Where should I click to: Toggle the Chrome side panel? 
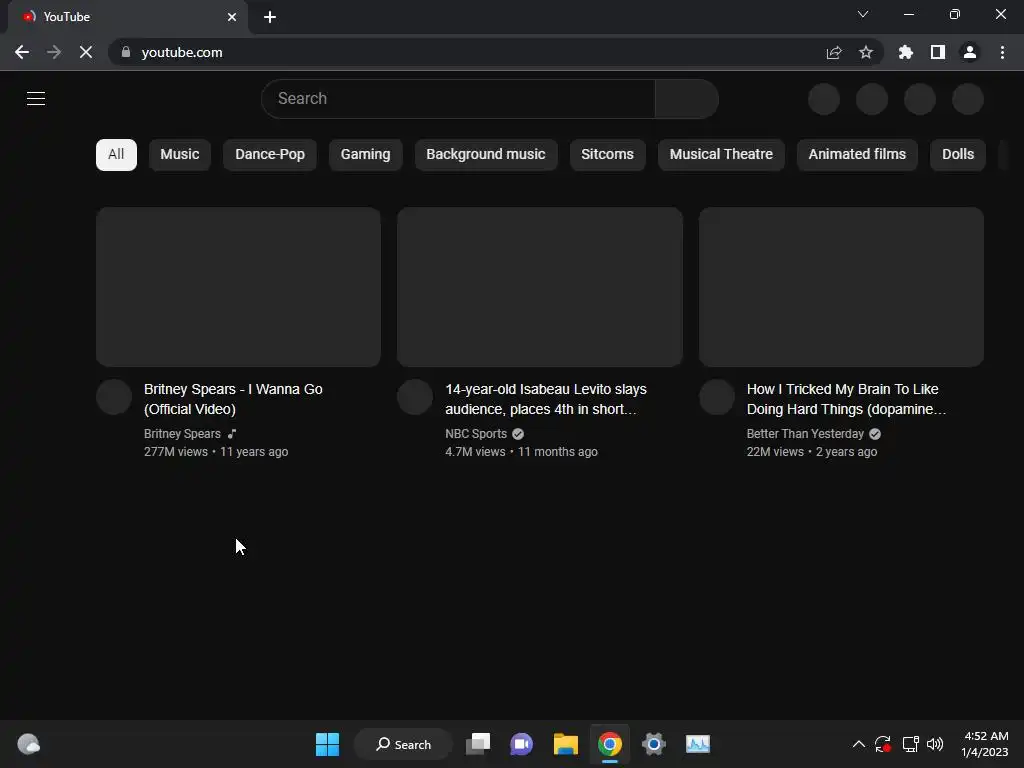938,52
